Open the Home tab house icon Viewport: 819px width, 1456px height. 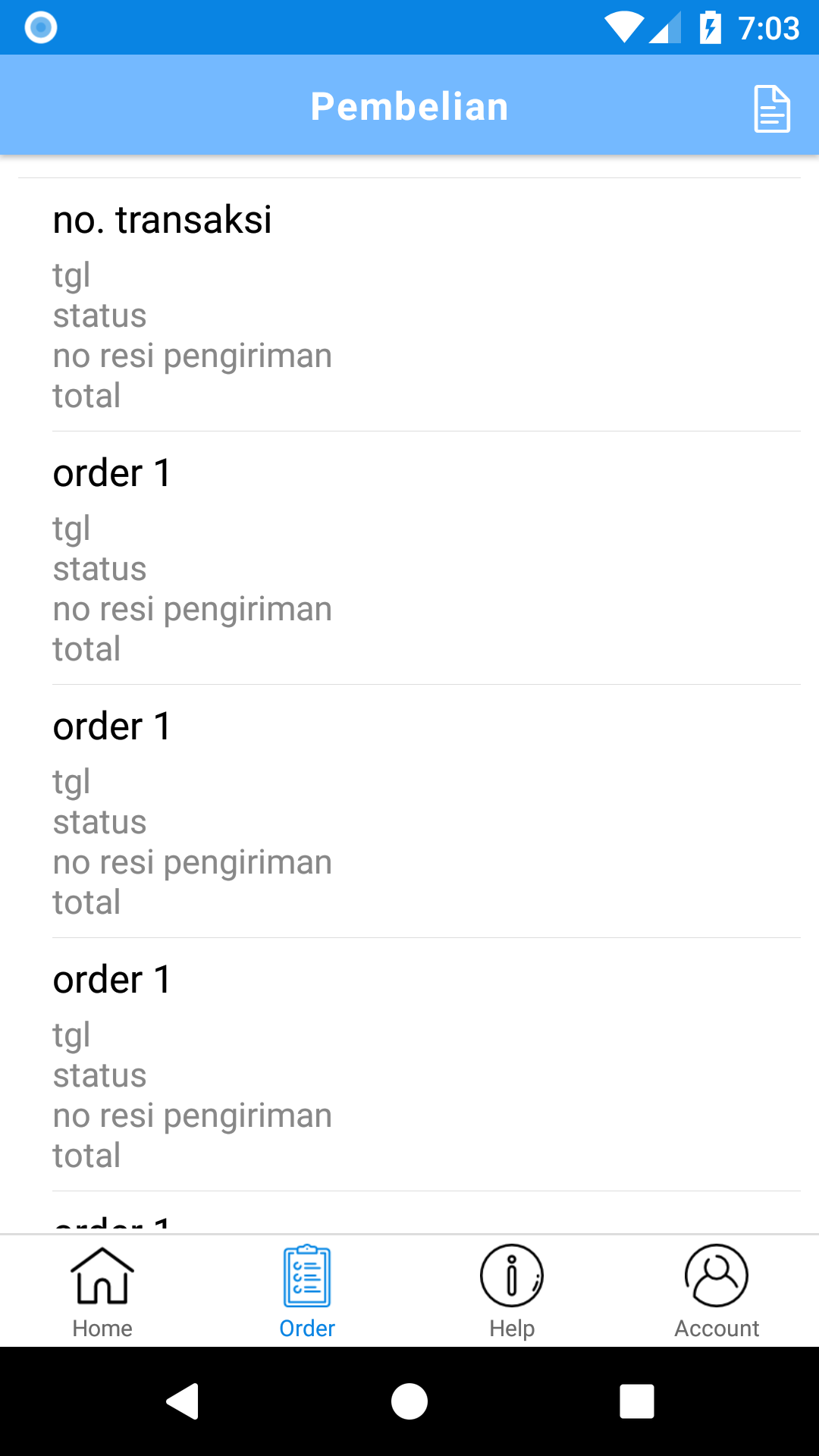(x=102, y=1276)
